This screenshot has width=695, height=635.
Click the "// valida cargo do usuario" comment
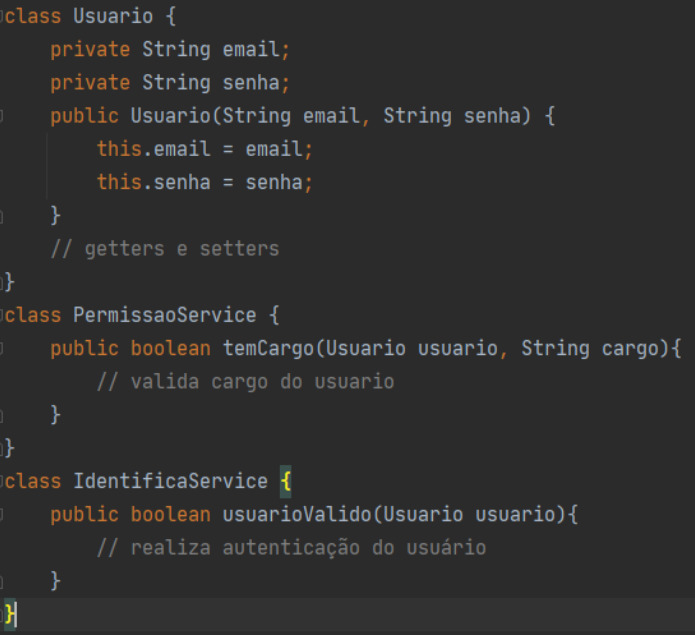pos(245,382)
